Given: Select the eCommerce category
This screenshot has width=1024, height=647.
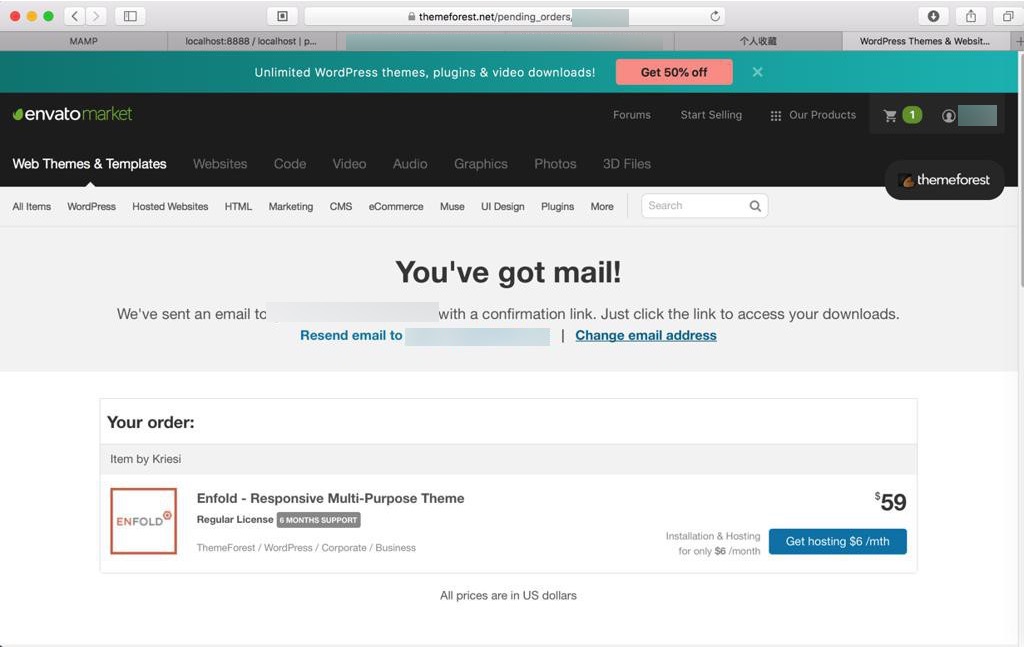Looking at the screenshot, I should point(396,206).
